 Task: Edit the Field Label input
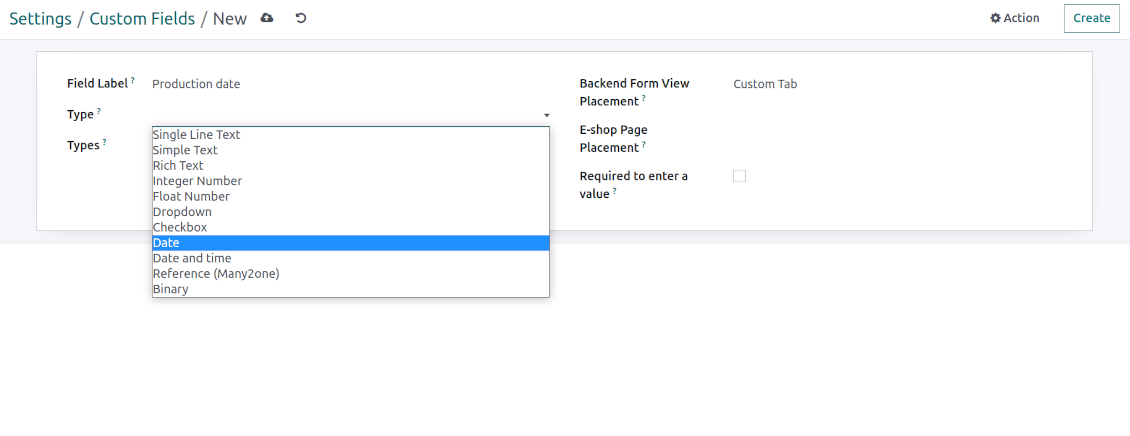click(x=350, y=84)
